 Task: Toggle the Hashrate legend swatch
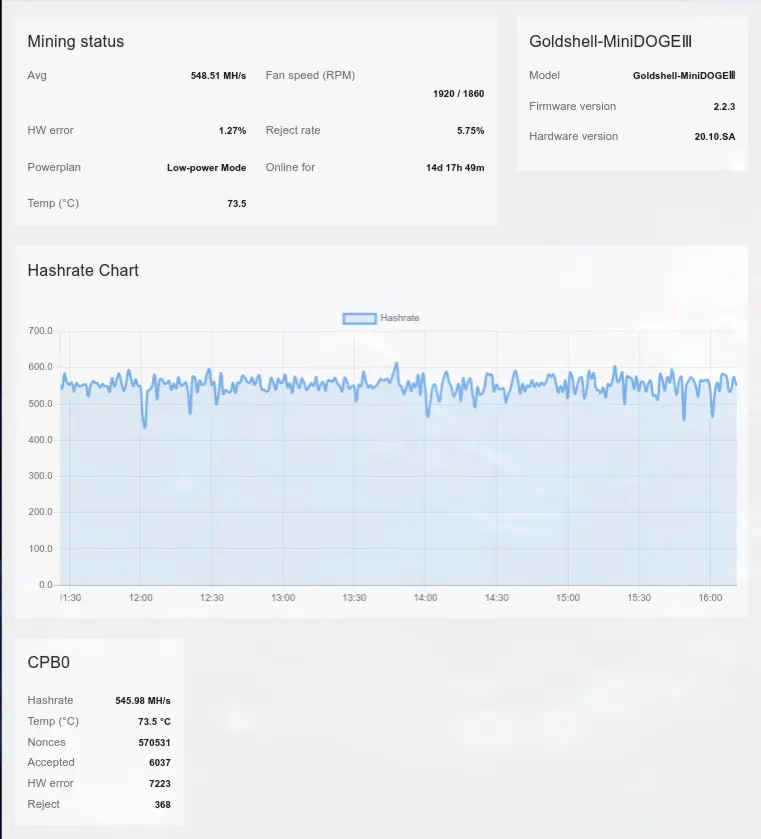click(x=360, y=318)
